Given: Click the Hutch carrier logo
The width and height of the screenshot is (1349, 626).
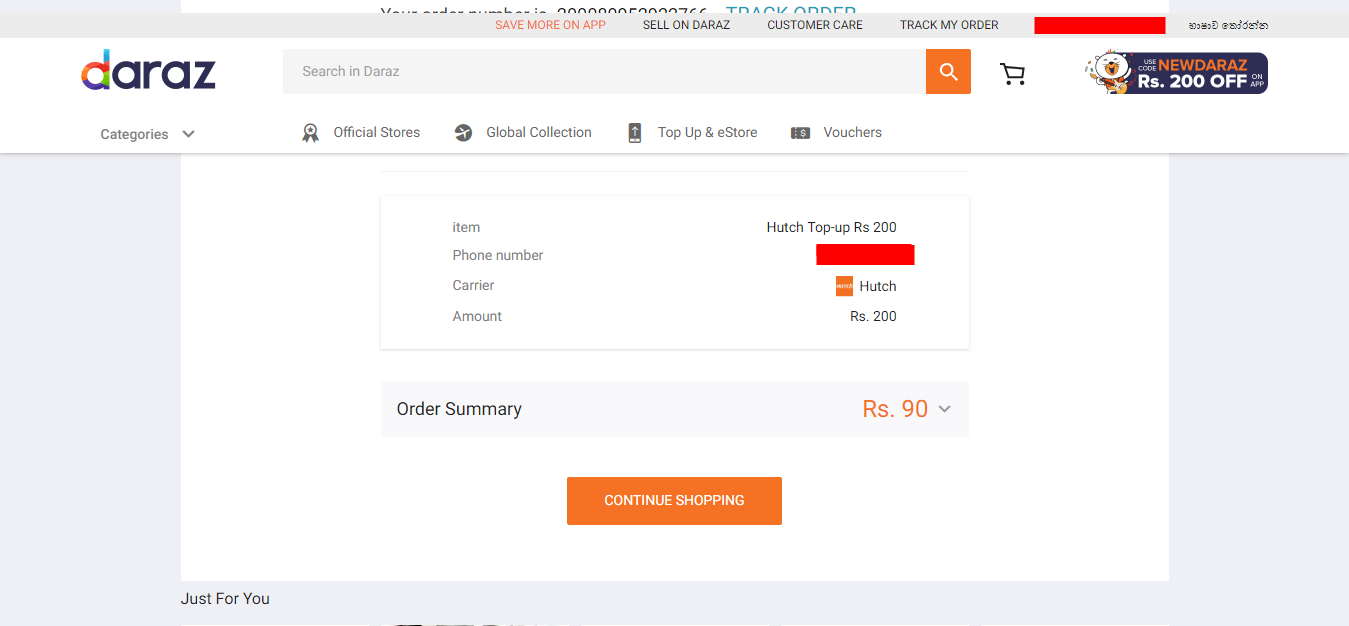Looking at the screenshot, I should point(844,286).
